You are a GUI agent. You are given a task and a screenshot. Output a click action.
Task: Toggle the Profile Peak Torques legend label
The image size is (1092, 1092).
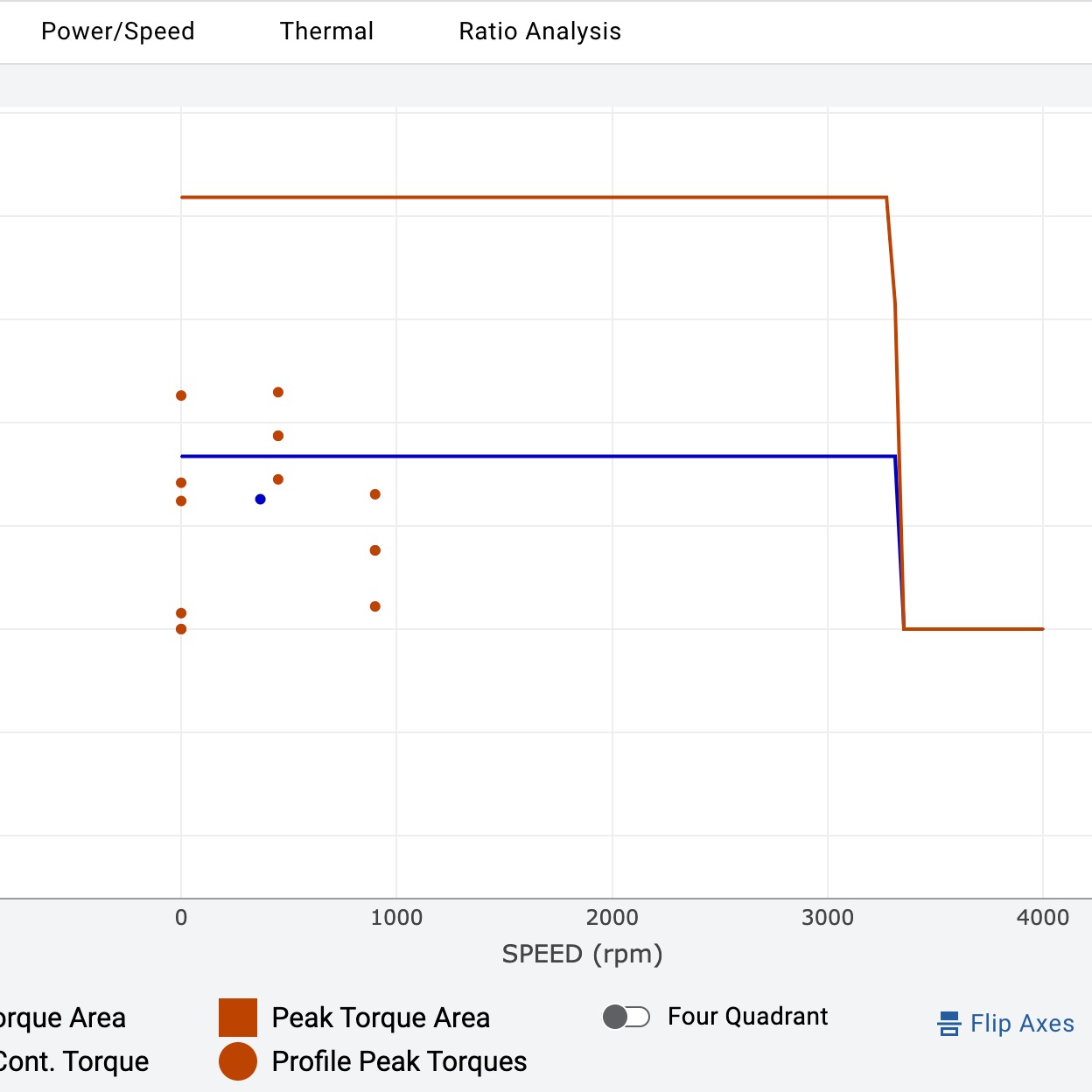tap(399, 1061)
